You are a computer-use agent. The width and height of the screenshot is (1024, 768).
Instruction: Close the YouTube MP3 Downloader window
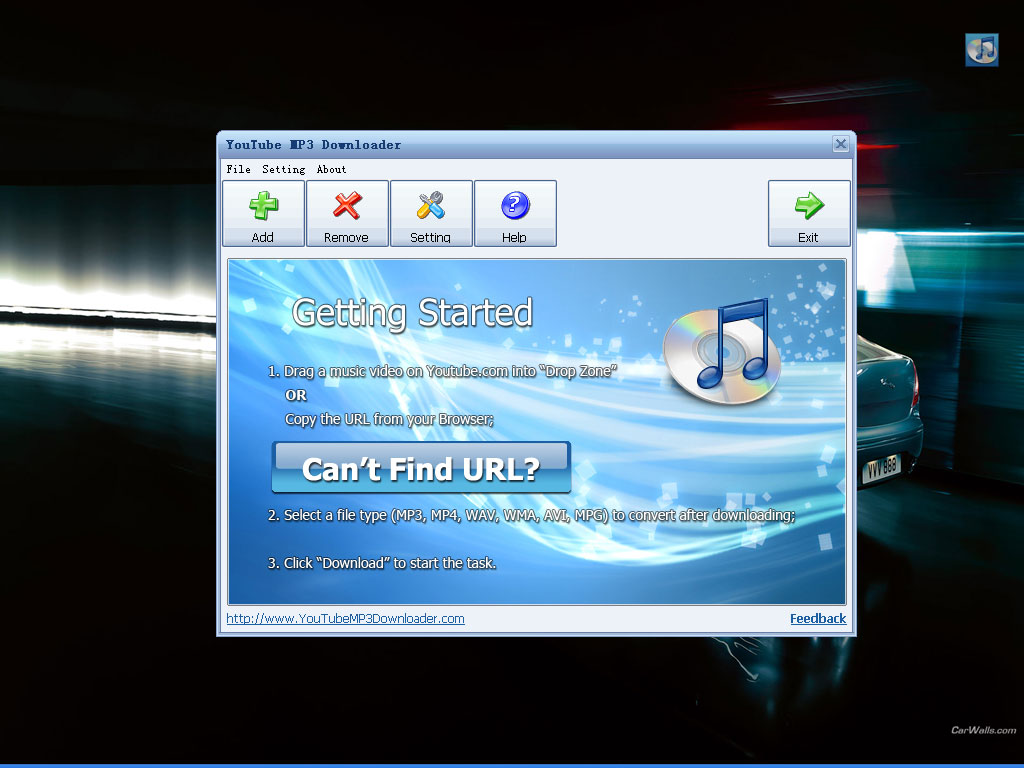[840, 144]
